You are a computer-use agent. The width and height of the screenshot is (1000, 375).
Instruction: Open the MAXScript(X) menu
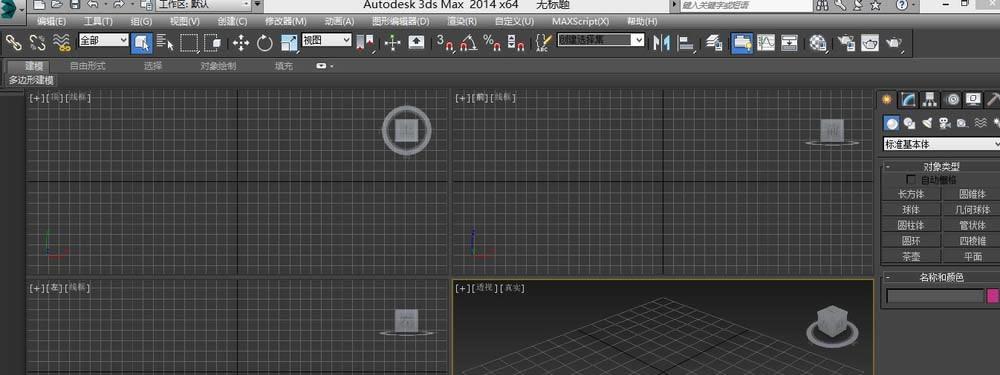pyautogui.click(x=580, y=21)
